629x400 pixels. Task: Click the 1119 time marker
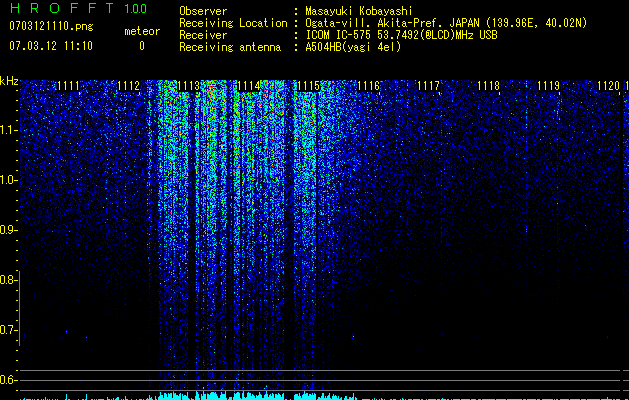tap(548, 86)
